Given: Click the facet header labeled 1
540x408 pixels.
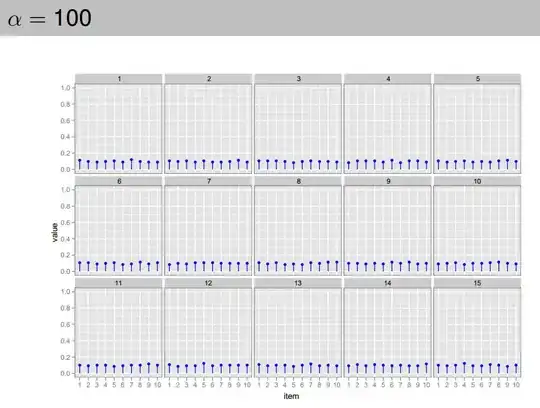Looking at the screenshot, I should (x=118, y=79).
